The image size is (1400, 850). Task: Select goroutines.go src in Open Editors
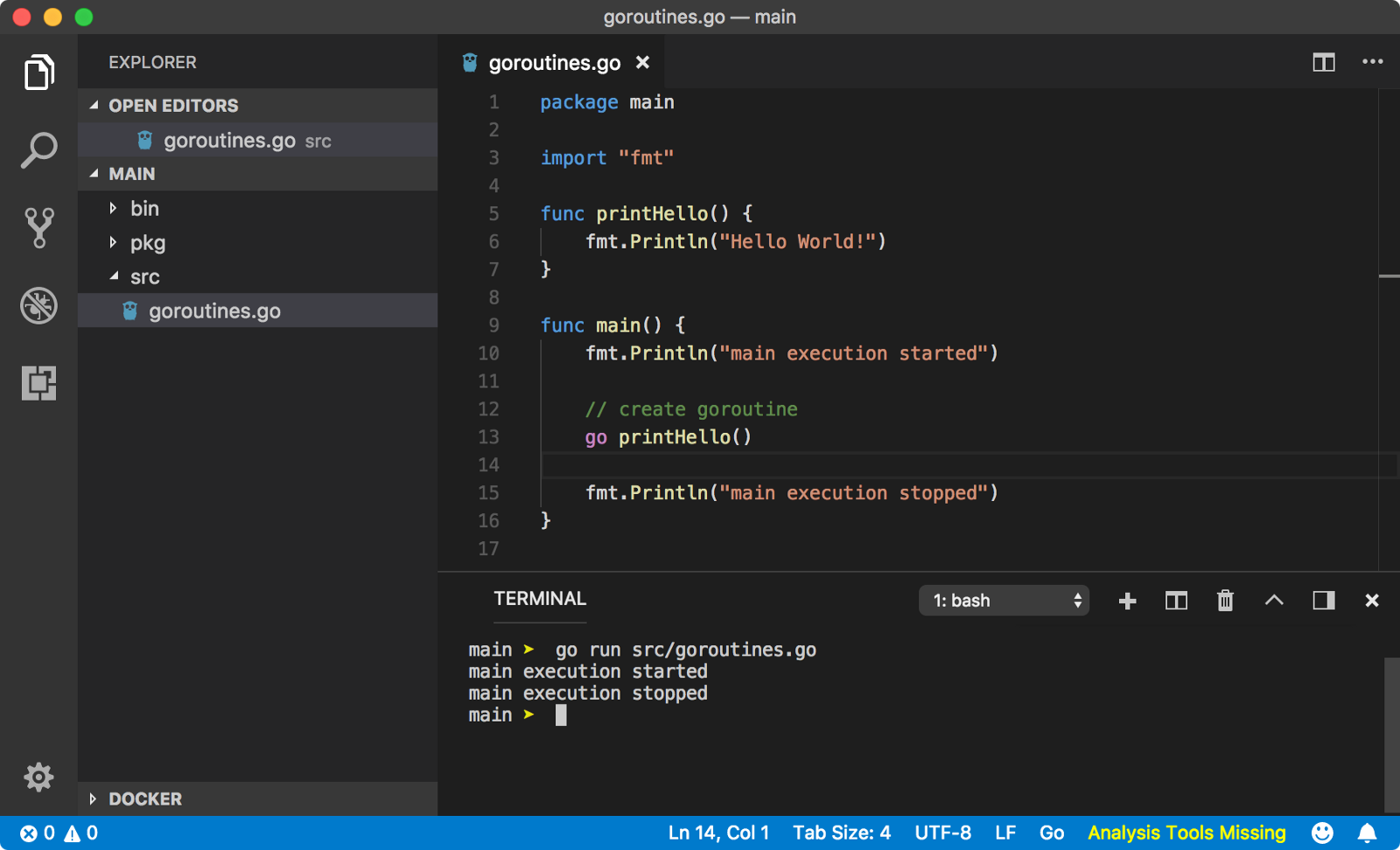pos(258,140)
